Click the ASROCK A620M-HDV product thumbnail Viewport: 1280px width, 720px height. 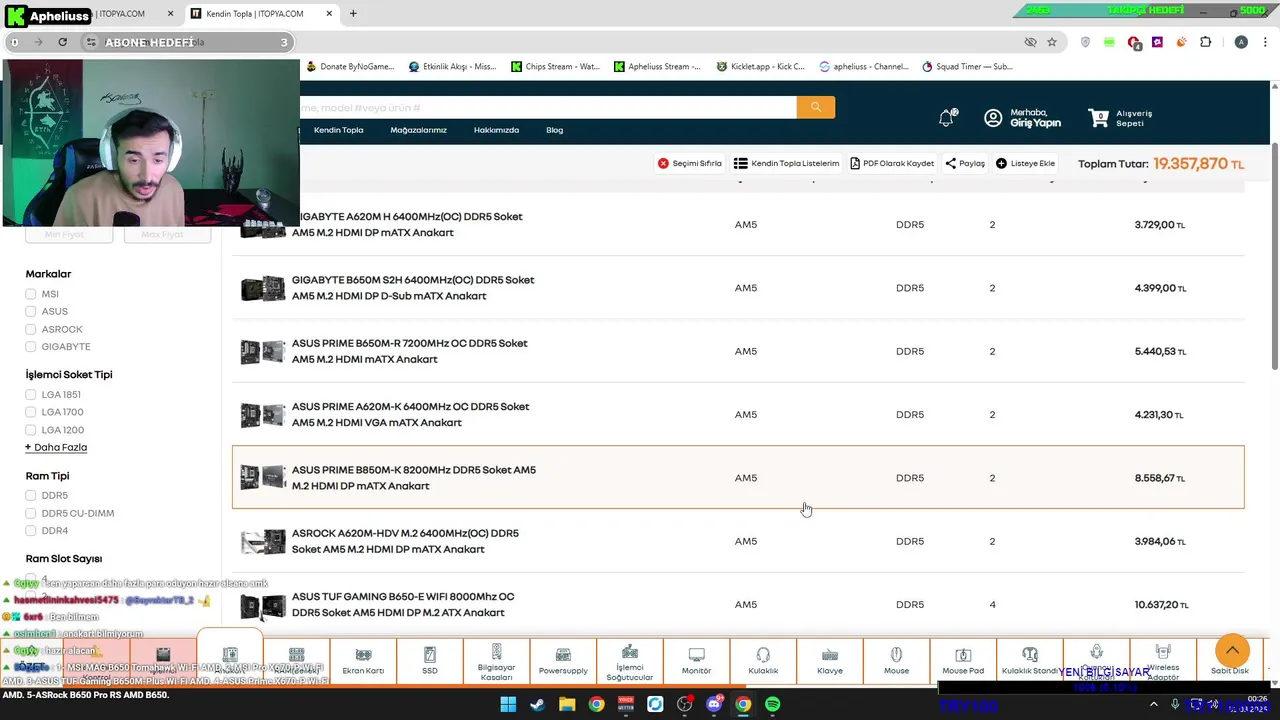[x=263, y=541]
